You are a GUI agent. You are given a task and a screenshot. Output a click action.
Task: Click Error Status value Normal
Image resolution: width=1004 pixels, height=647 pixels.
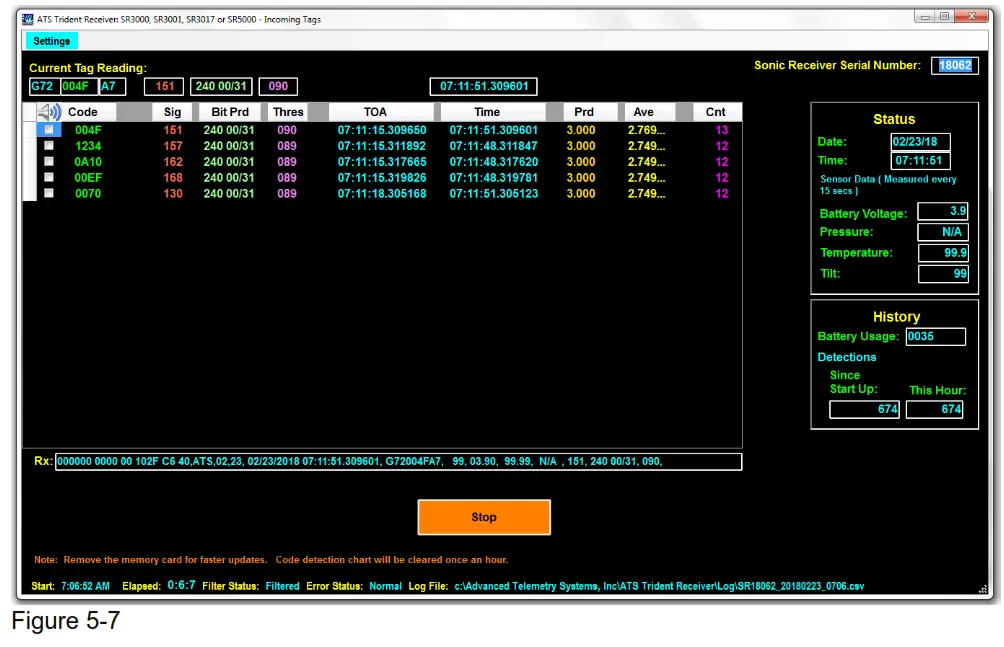click(x=385, y=586)
